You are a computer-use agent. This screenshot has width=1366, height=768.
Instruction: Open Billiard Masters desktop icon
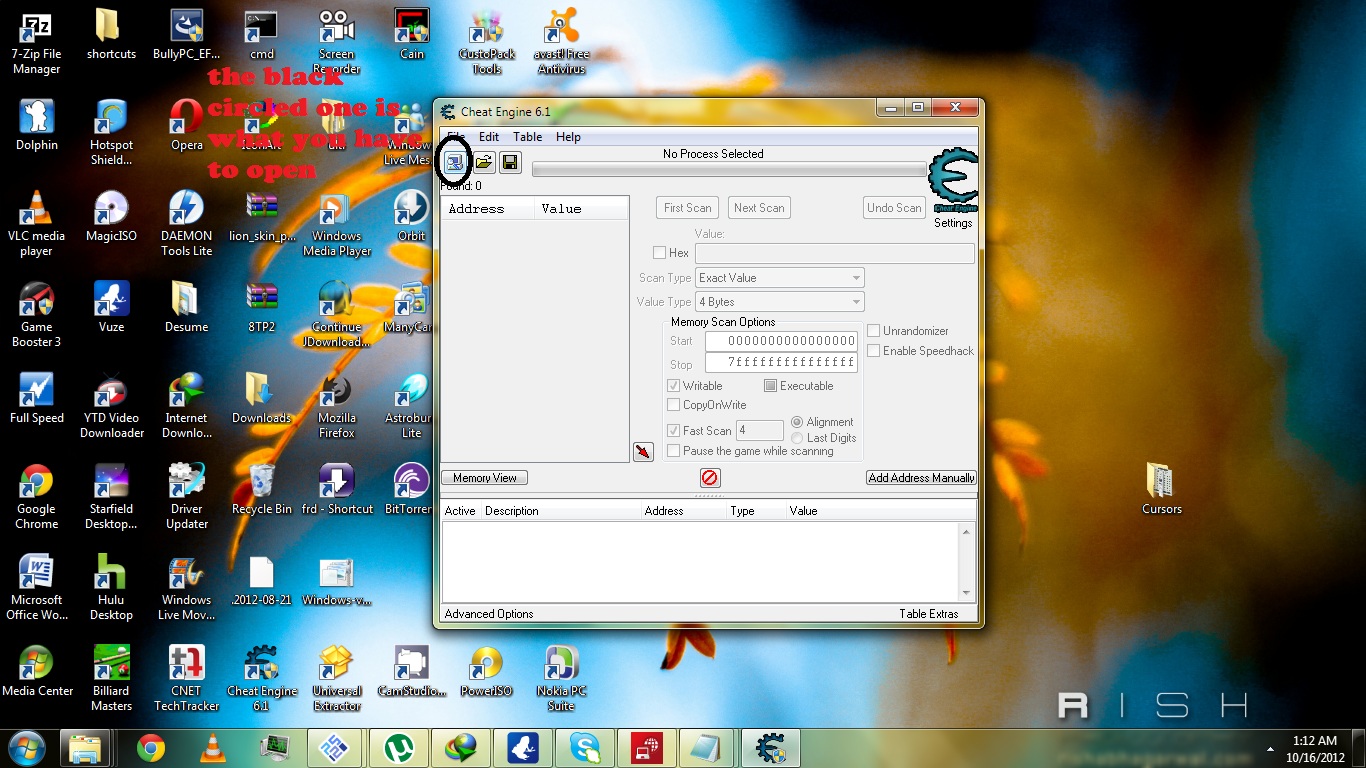coord(111,678)
